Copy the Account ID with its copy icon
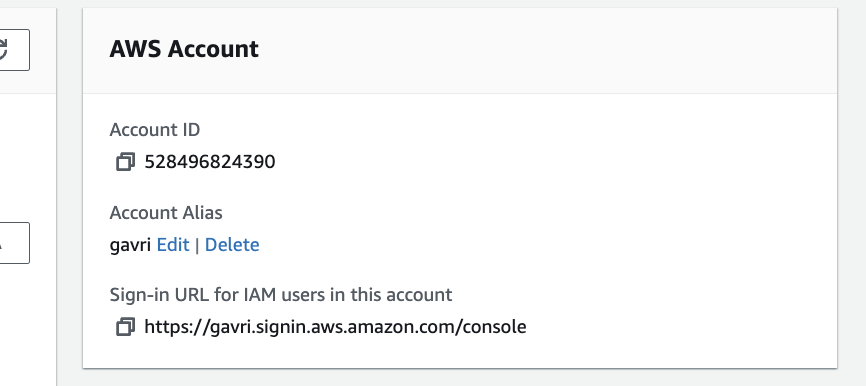866x386 pixels. point(125,162)
